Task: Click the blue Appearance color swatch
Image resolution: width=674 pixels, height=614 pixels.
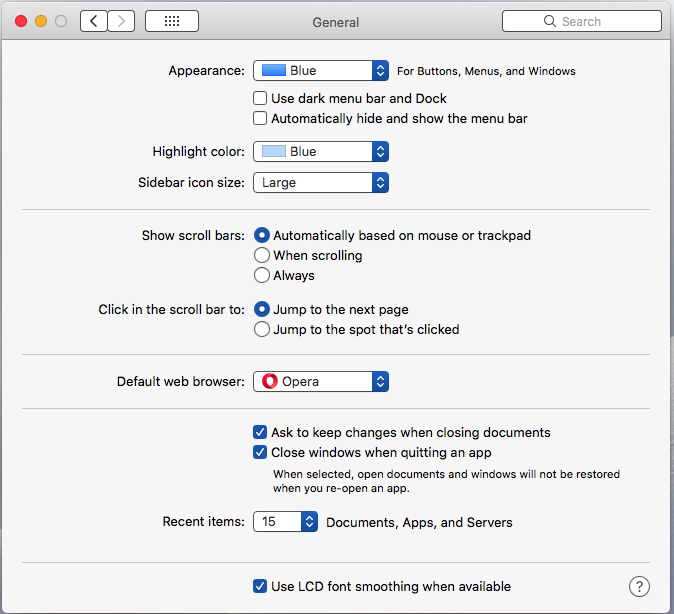Action: 273,71
